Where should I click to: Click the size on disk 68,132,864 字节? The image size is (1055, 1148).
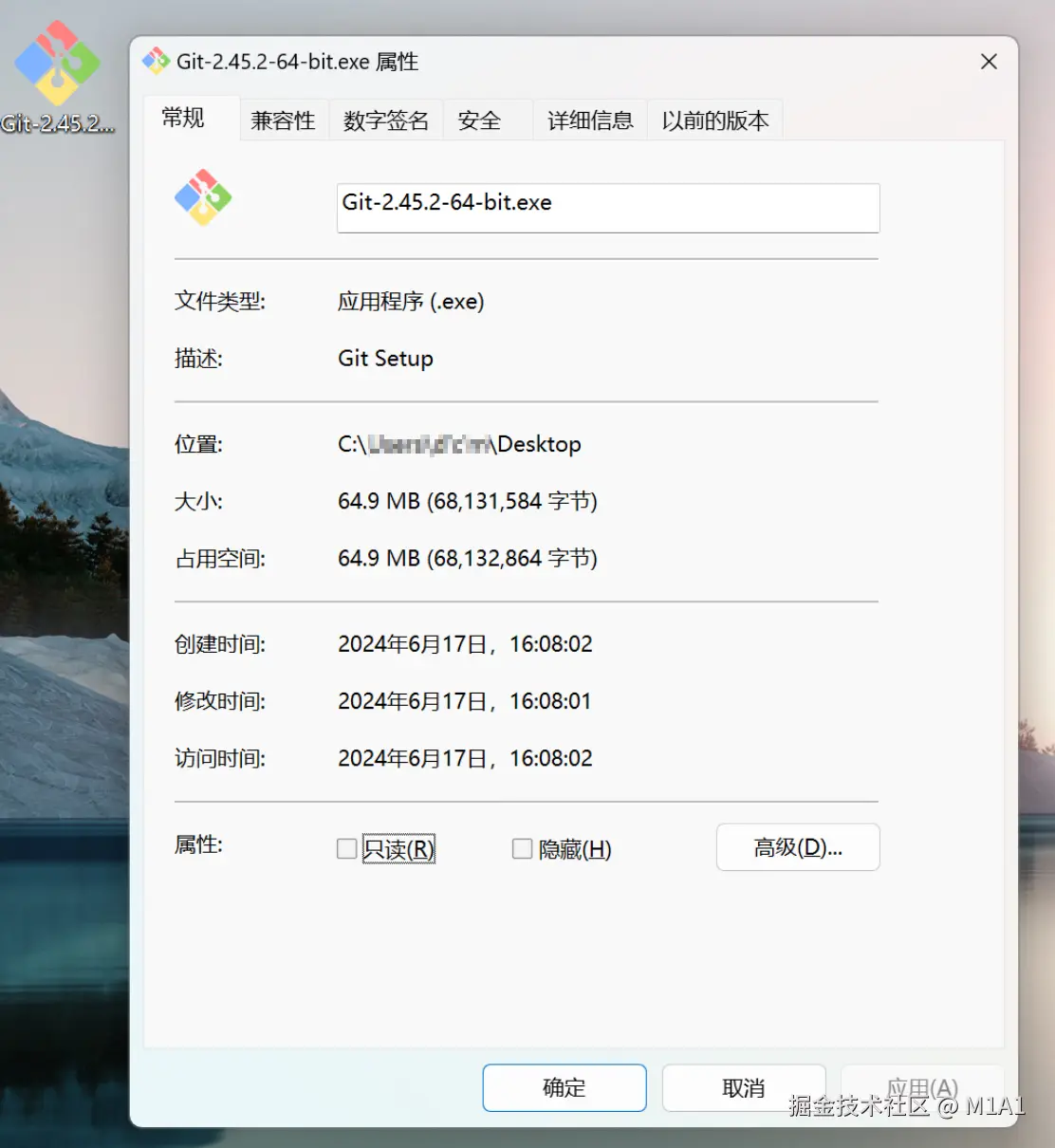468,558
